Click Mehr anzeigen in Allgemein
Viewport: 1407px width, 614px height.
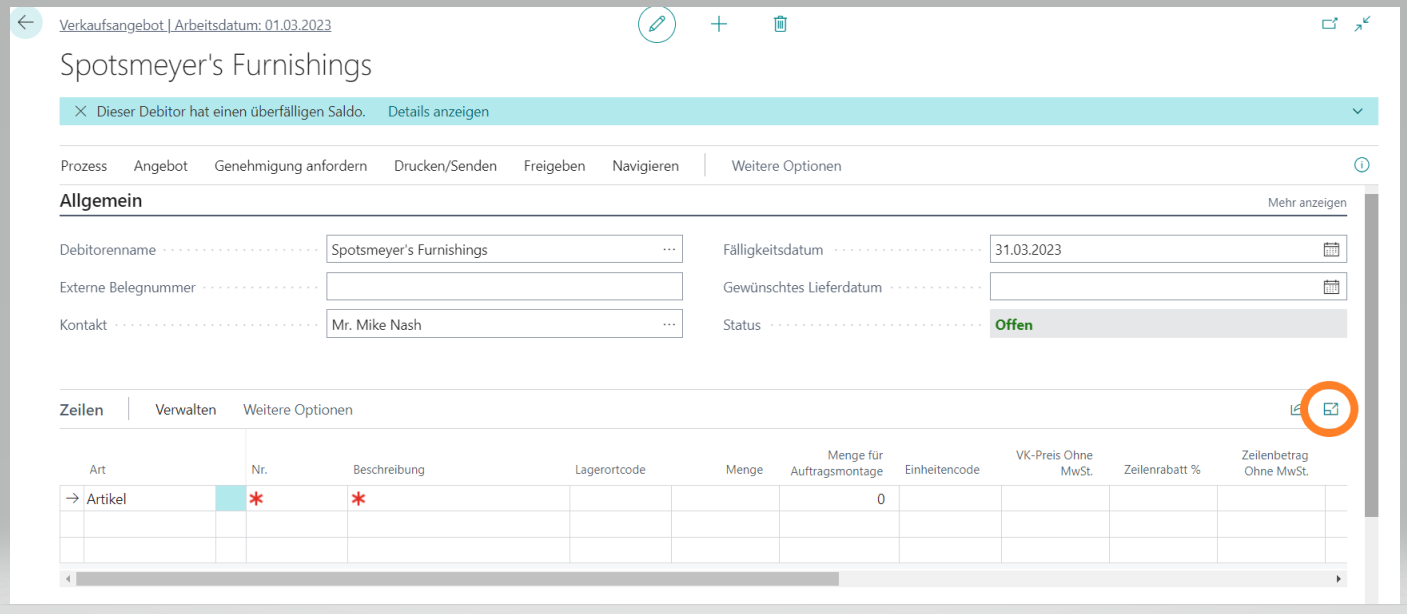point(1307,202)
